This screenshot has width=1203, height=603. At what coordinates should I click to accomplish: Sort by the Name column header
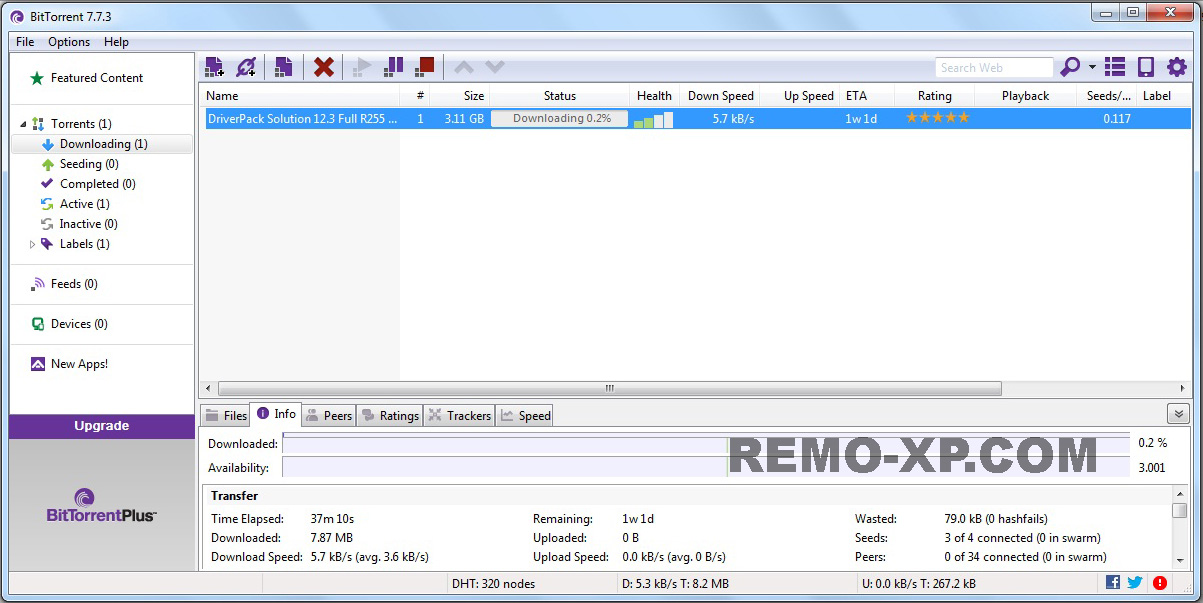point(300,96)
